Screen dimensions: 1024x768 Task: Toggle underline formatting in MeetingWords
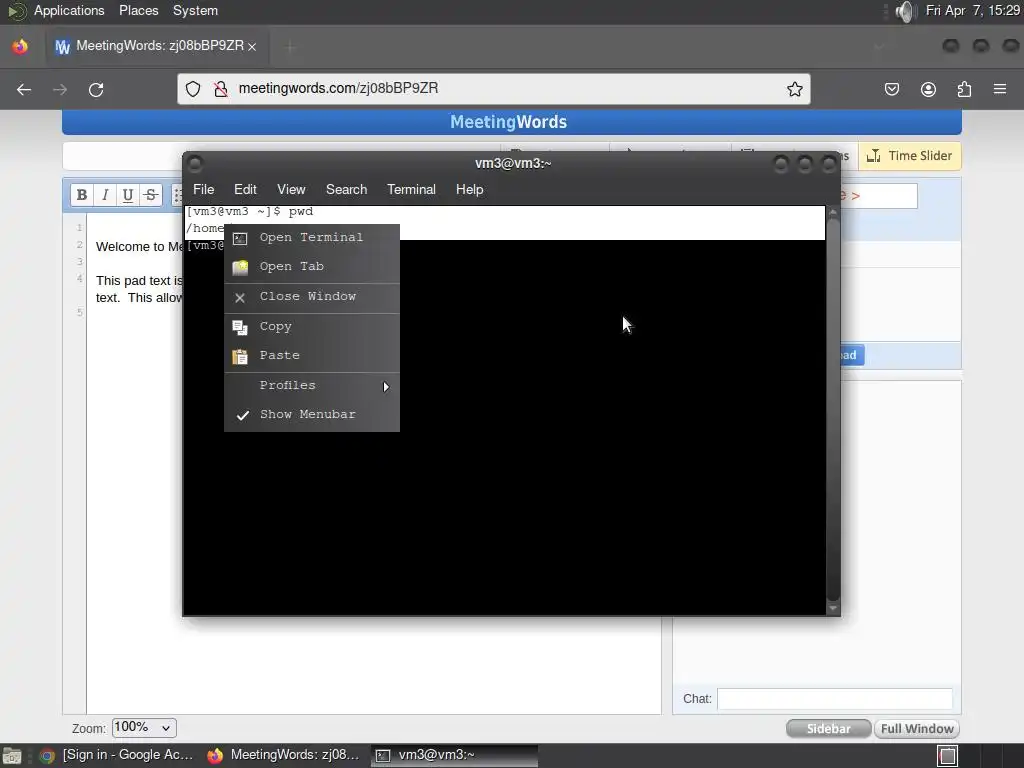tap(127, 195)
